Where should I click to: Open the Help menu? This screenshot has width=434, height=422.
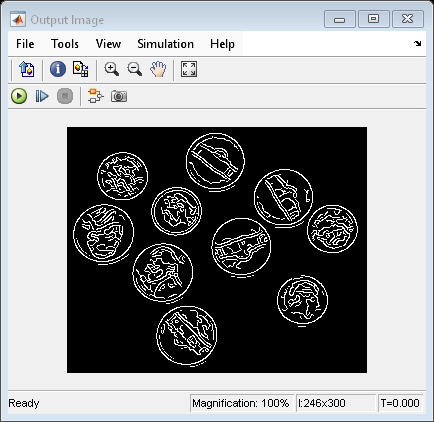click(x=222, y=44)
